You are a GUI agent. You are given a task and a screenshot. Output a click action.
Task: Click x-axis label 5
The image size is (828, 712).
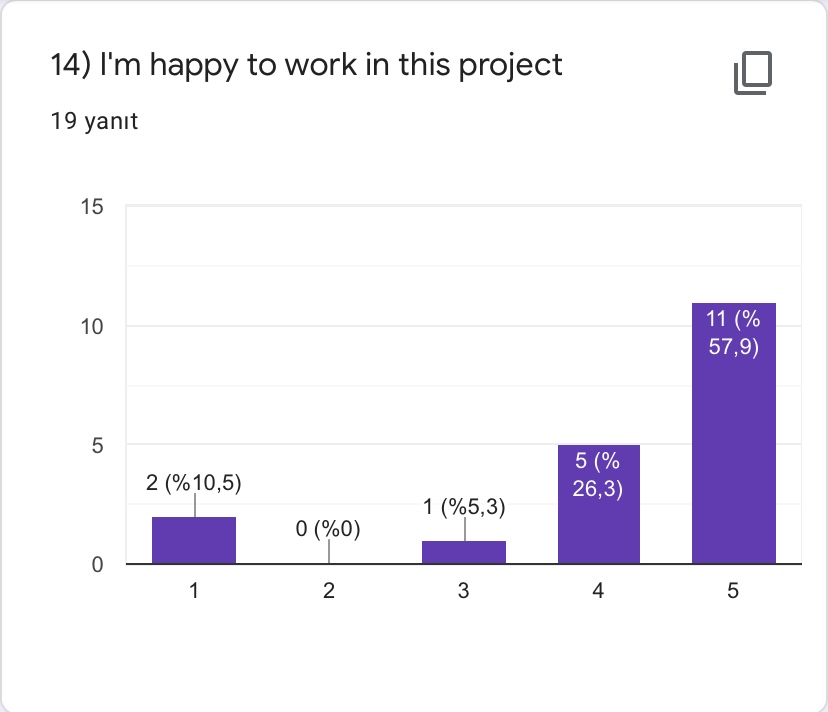click(733, 591)
